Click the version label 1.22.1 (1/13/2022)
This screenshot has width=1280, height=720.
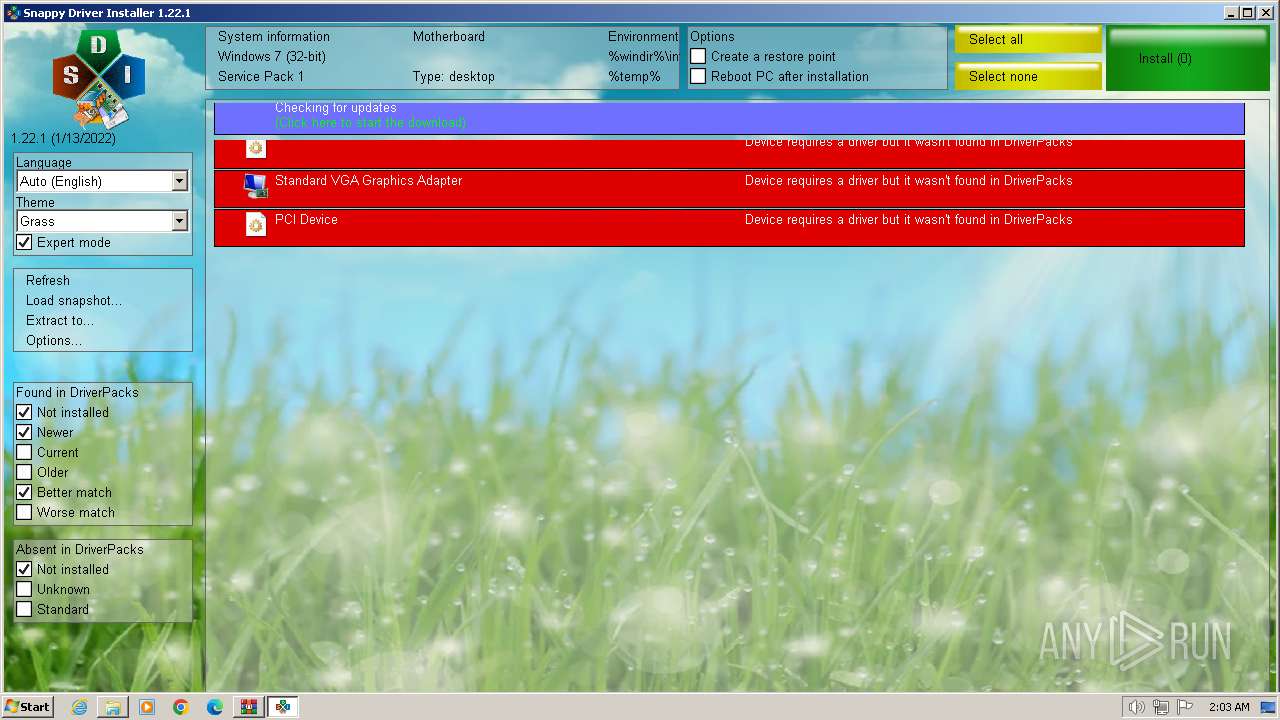pyautogui.click(x=63, y=138)
